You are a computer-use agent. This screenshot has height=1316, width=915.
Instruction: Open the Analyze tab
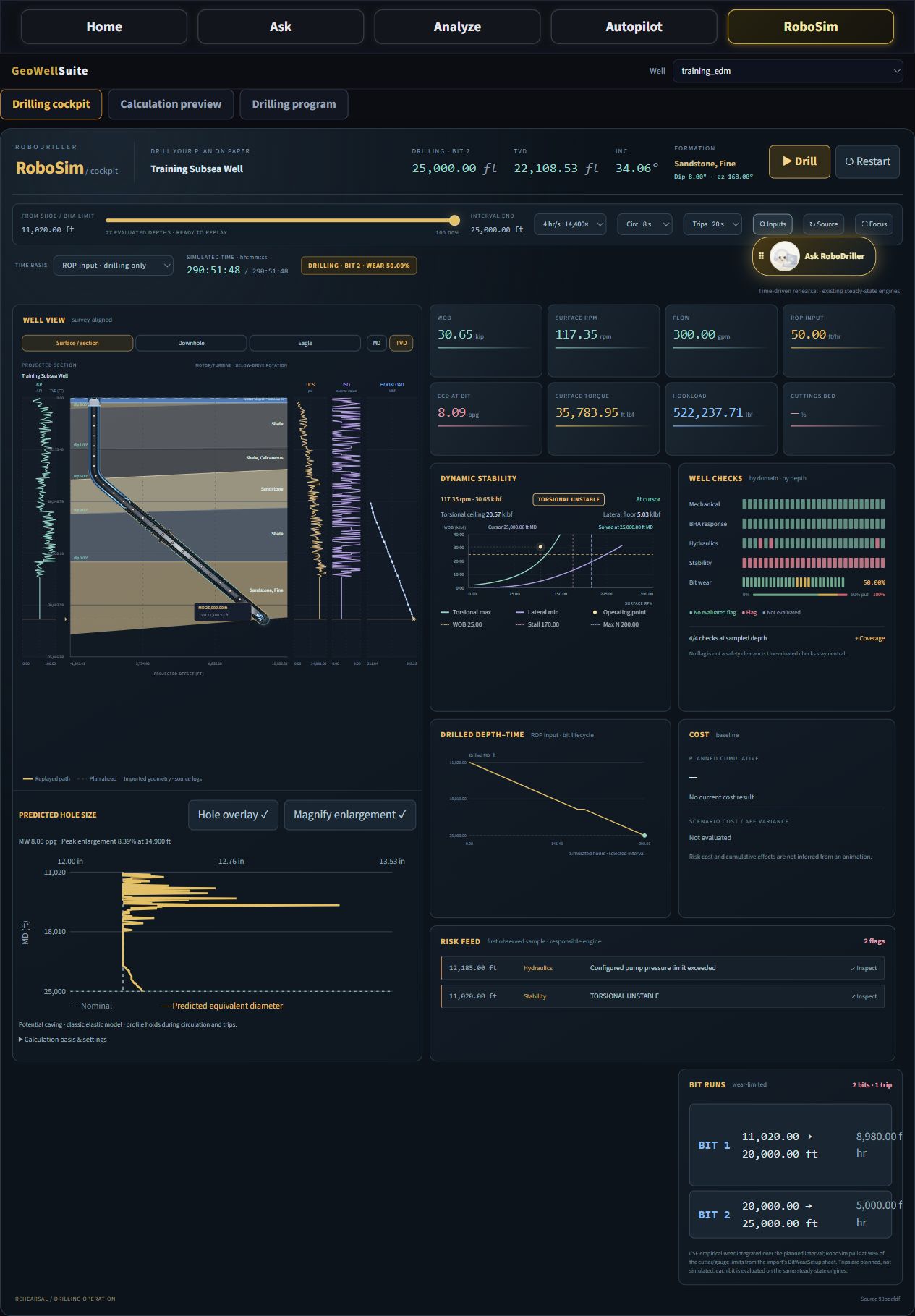(457, 27)
